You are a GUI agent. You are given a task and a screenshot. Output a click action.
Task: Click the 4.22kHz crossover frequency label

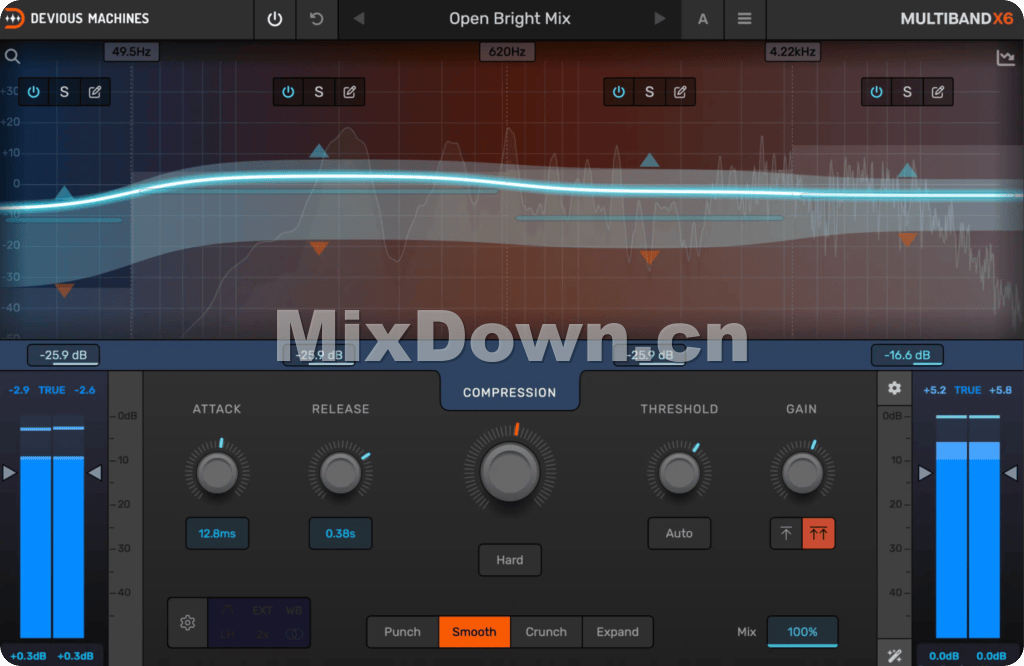[792, 52]
